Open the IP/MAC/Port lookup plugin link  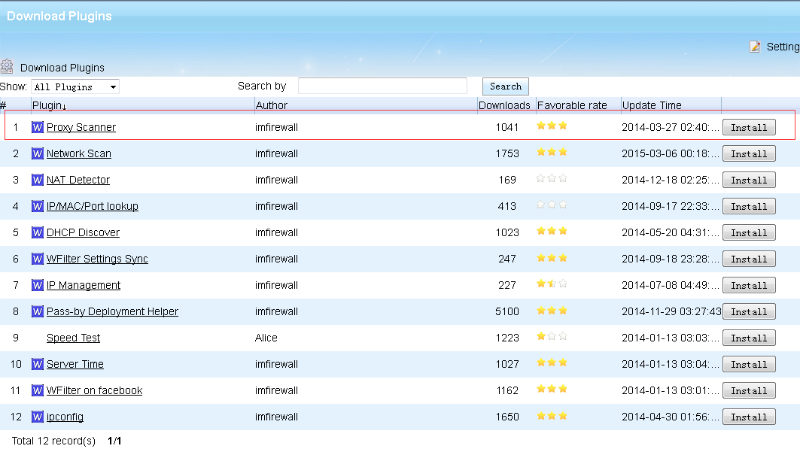click(x=92, y=207)
